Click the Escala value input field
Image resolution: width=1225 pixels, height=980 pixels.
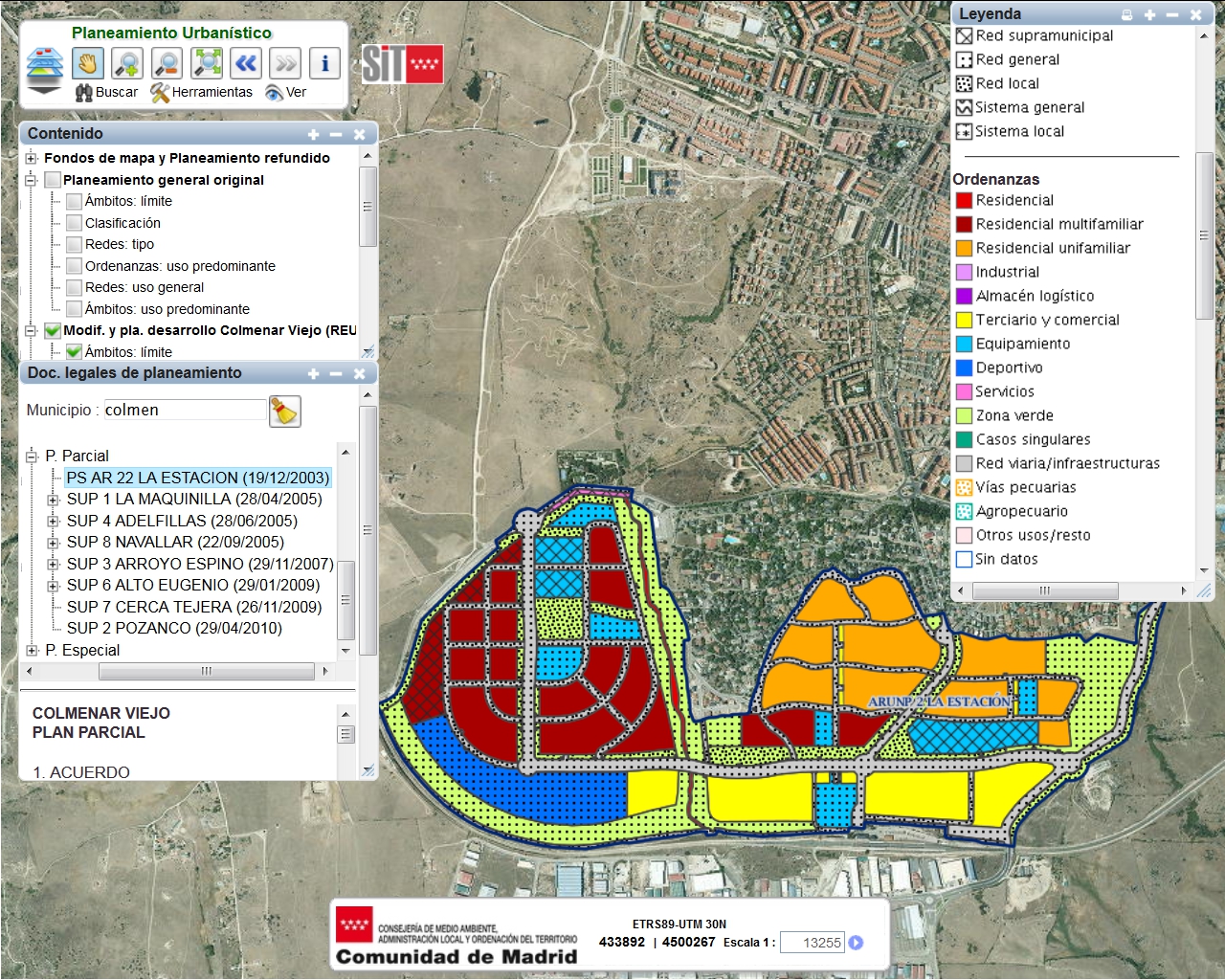coord(812,943)
